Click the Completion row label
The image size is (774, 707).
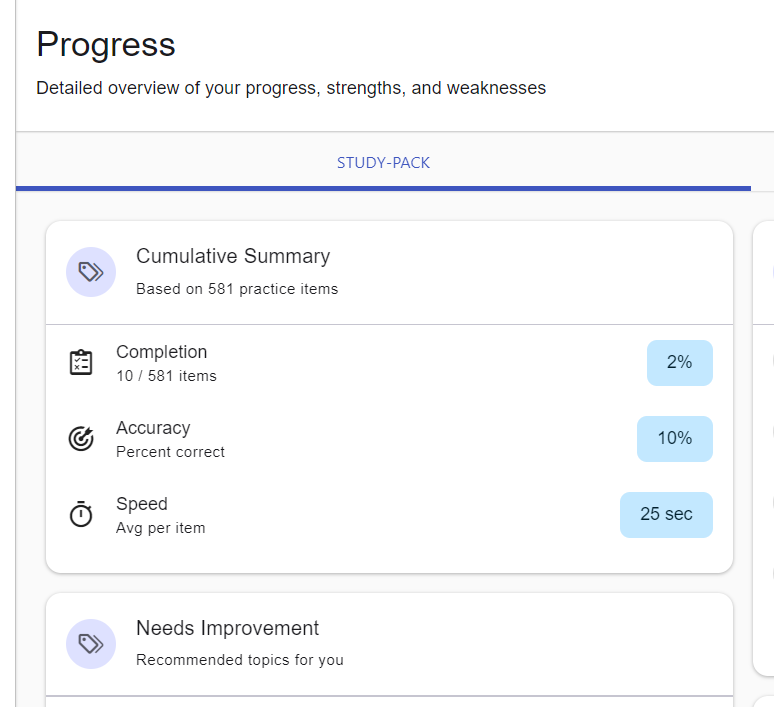(162, 352)
